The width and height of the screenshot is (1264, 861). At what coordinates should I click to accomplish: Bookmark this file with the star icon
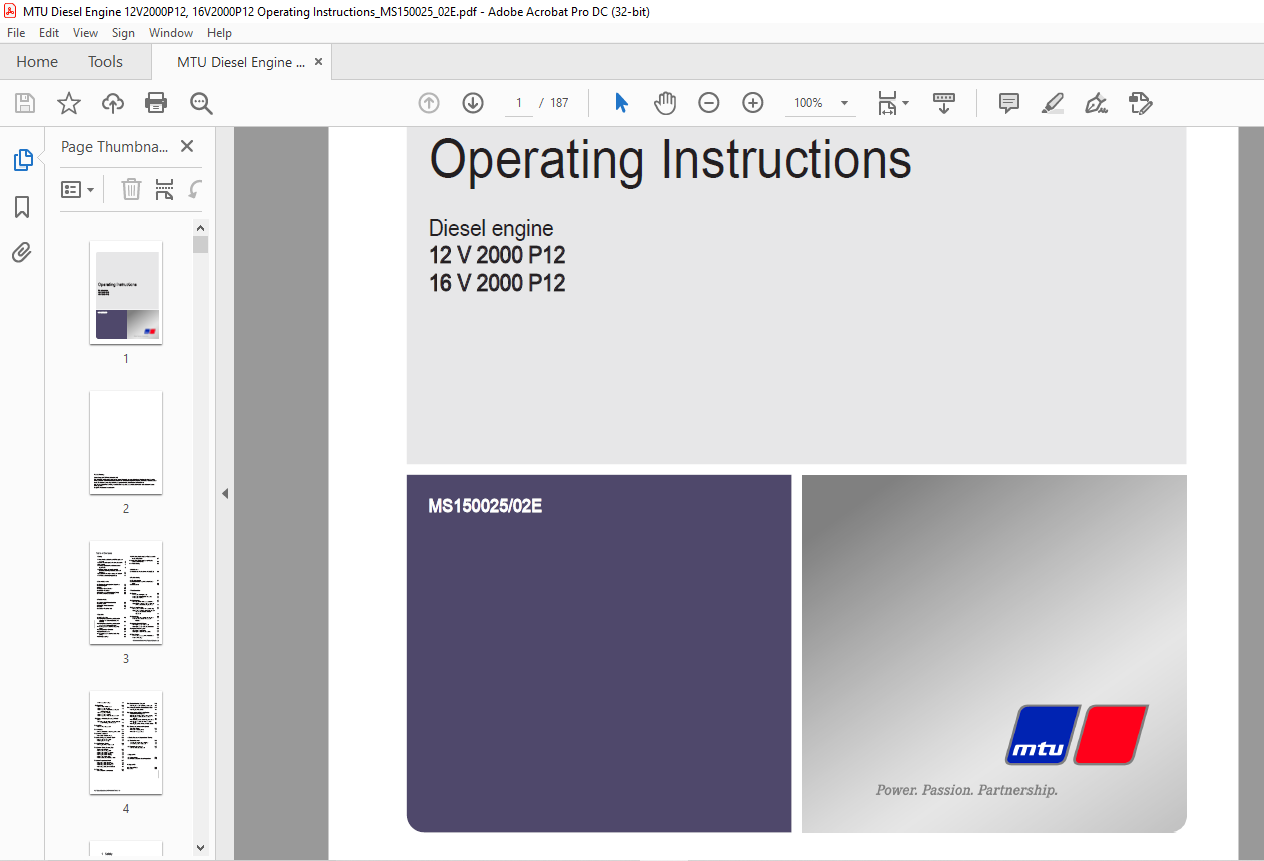tap(68, 103)
